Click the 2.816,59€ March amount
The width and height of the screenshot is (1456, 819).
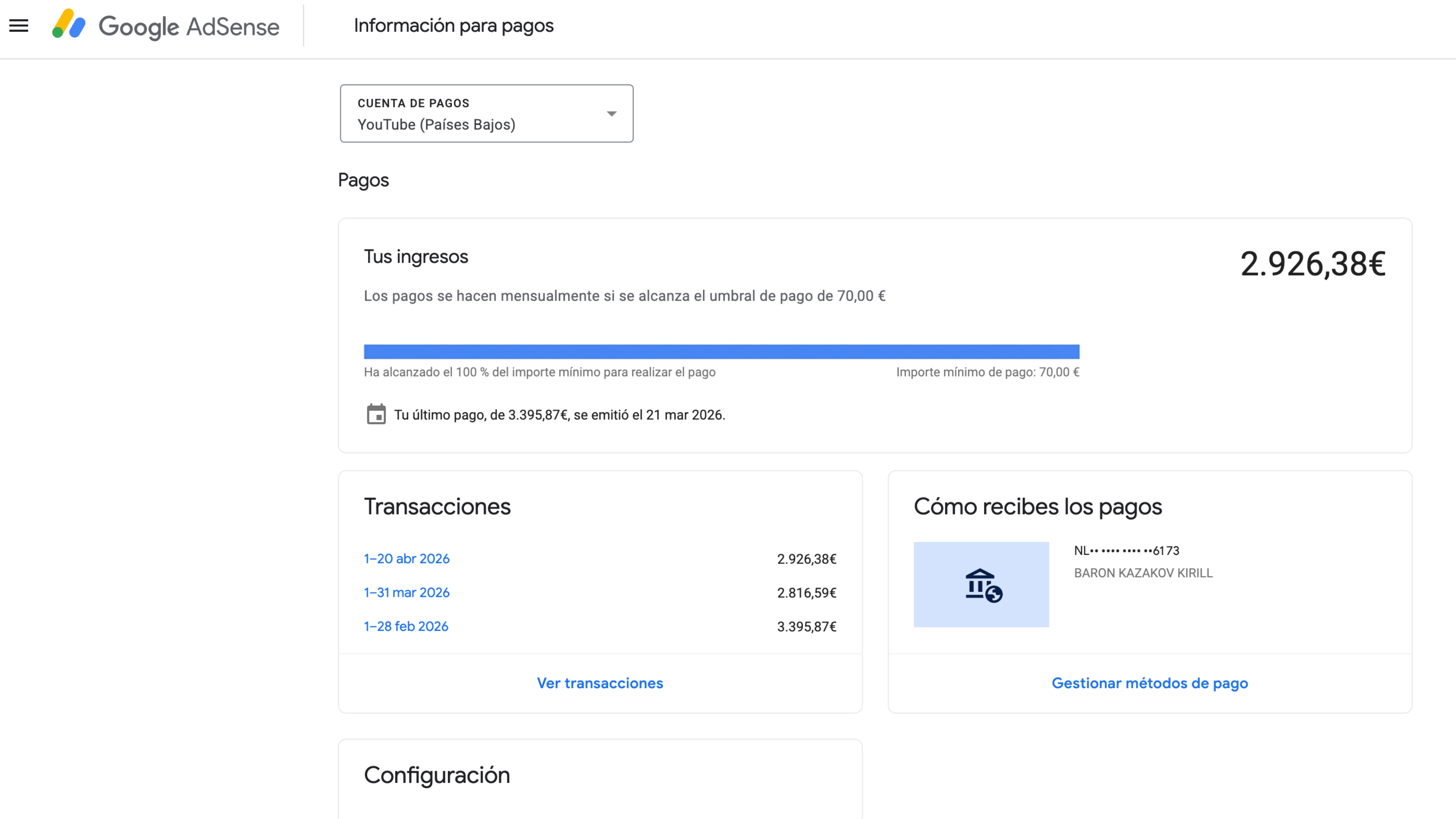coord(807,593)
